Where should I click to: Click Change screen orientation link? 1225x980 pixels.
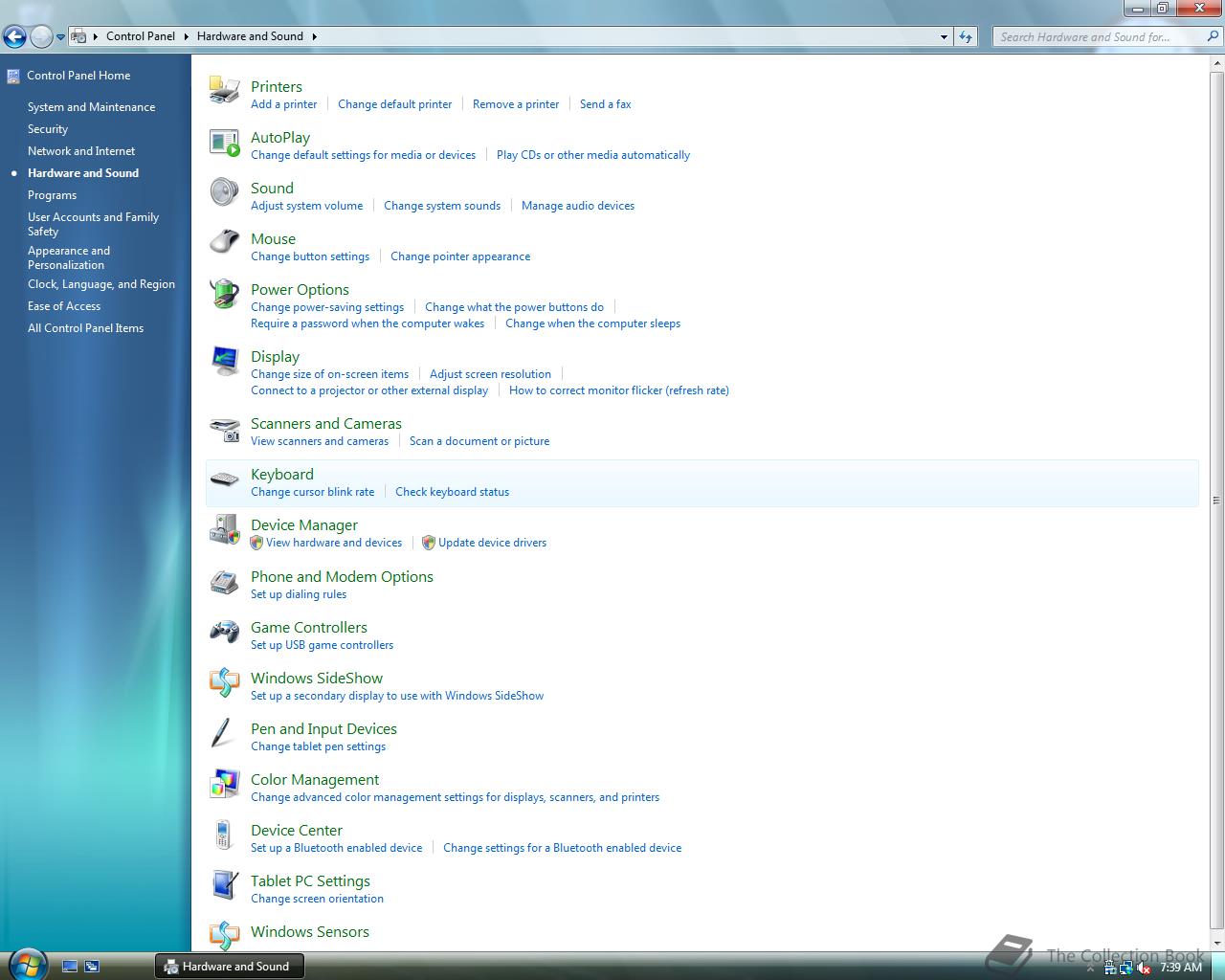pyautogui.click(x=317, y=899)
